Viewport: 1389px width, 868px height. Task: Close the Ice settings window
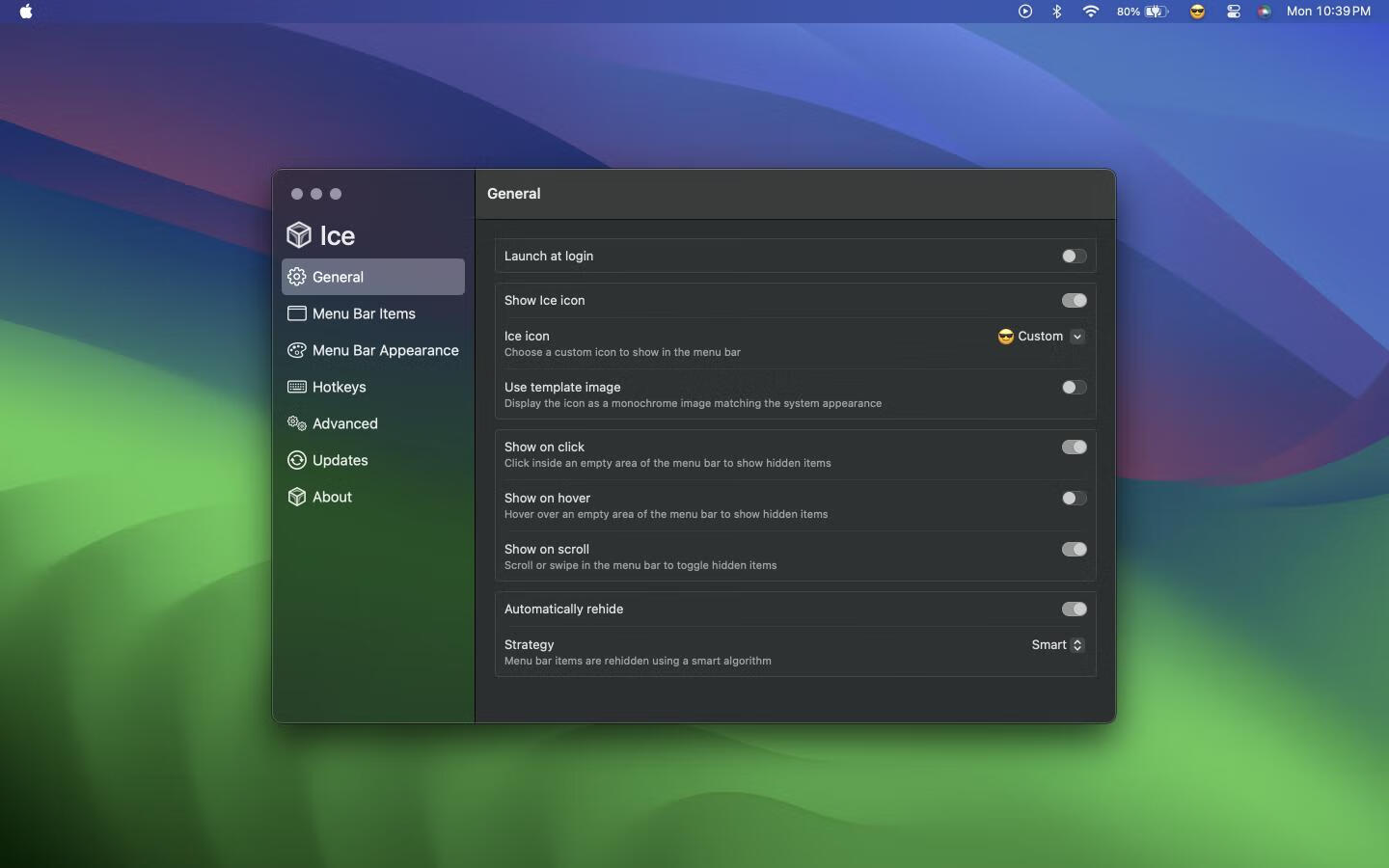click(297, 194)
